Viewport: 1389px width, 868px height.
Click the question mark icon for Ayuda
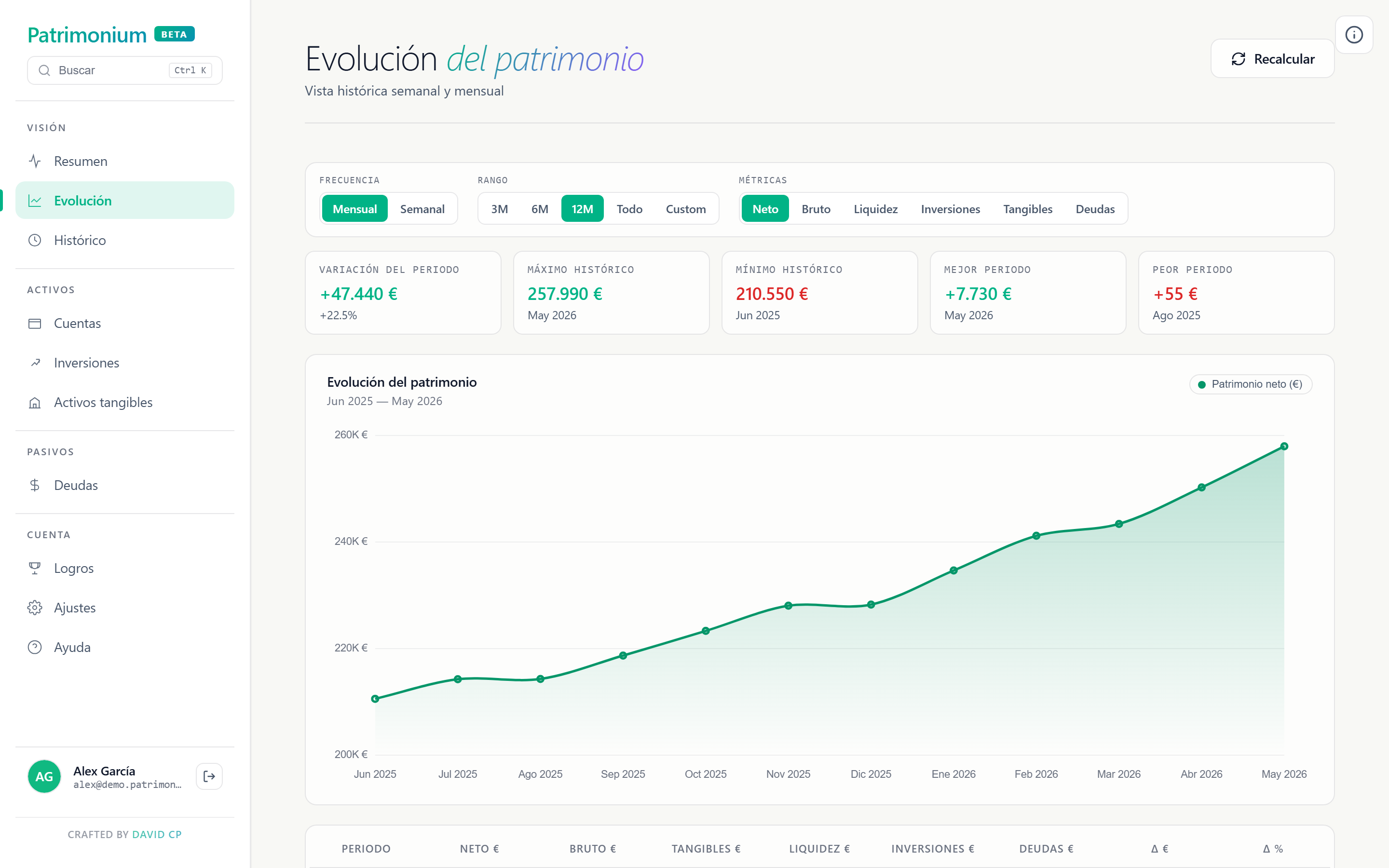(x=35, y=647)
